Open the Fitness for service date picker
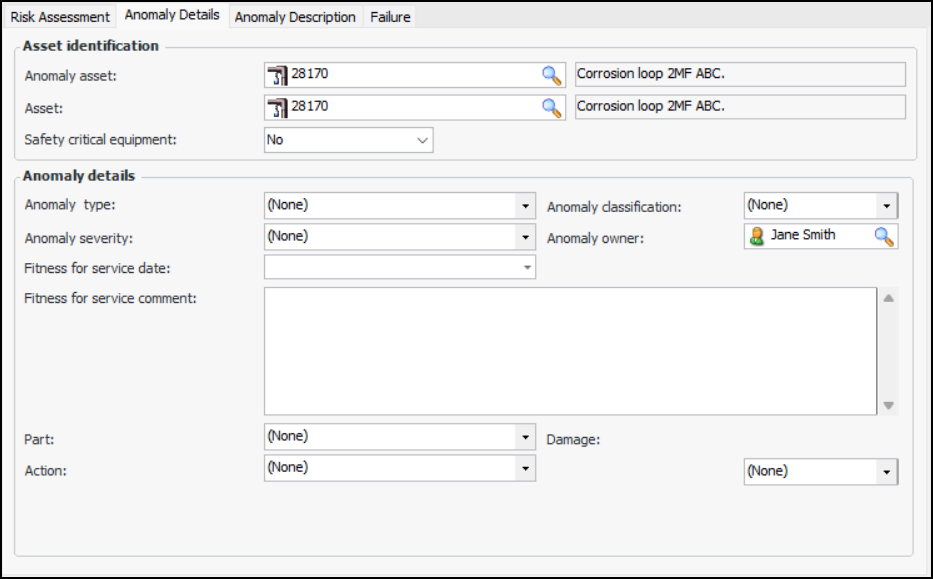This screenshot has width=933, height=579. click(525, 268)
